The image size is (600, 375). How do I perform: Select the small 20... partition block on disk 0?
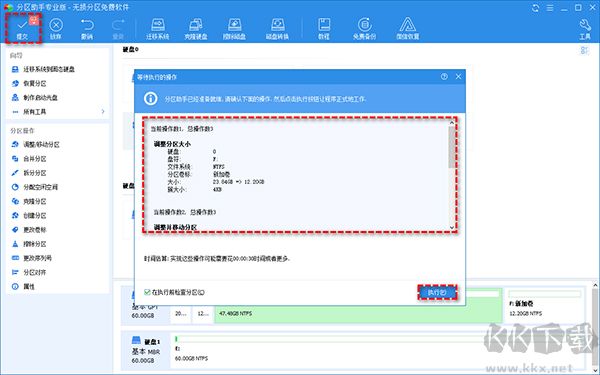click(181, 313)
